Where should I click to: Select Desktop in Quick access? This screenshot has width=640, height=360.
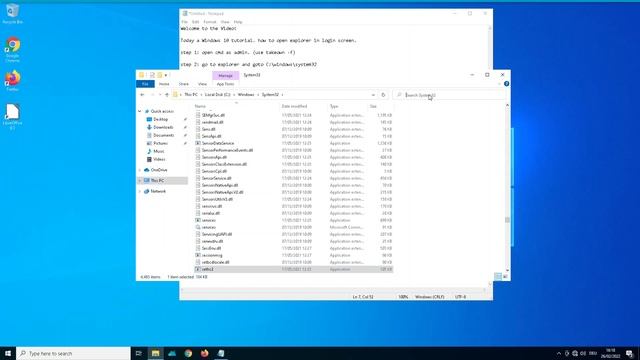160,119
